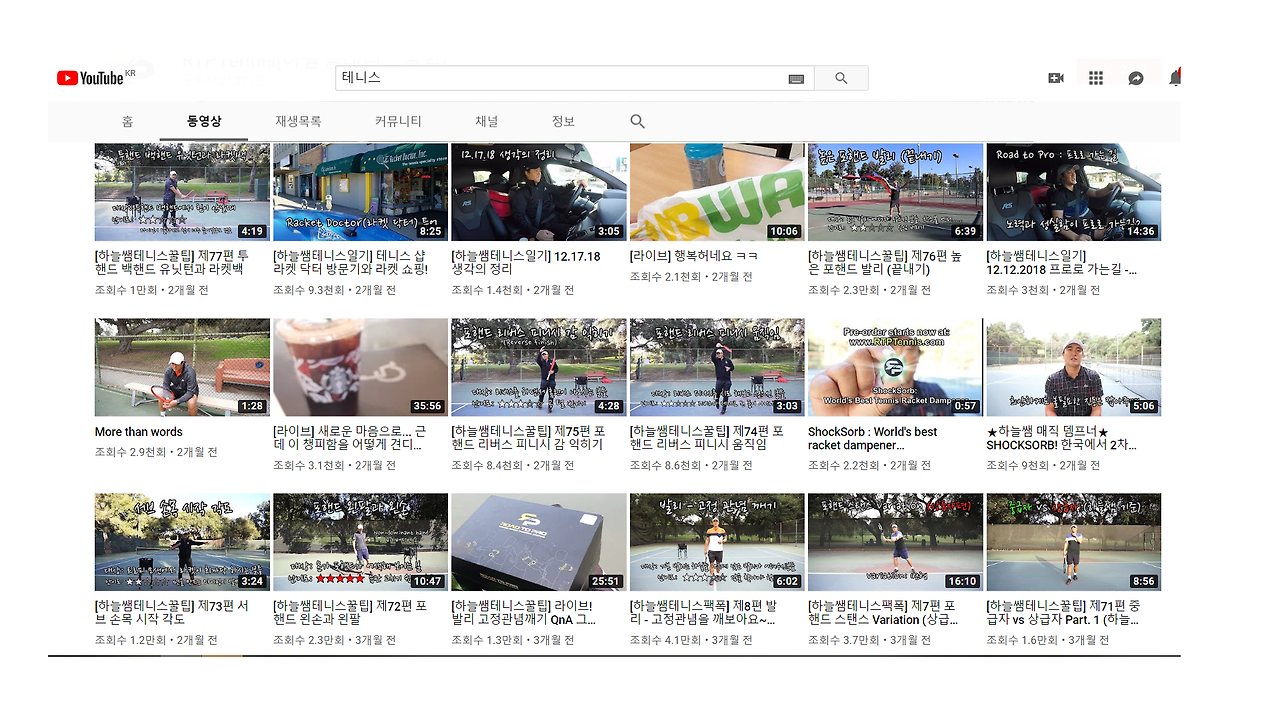Open the 재생목록 tab
Viewport: 1280px width, 720px height.
coord(299,120)
